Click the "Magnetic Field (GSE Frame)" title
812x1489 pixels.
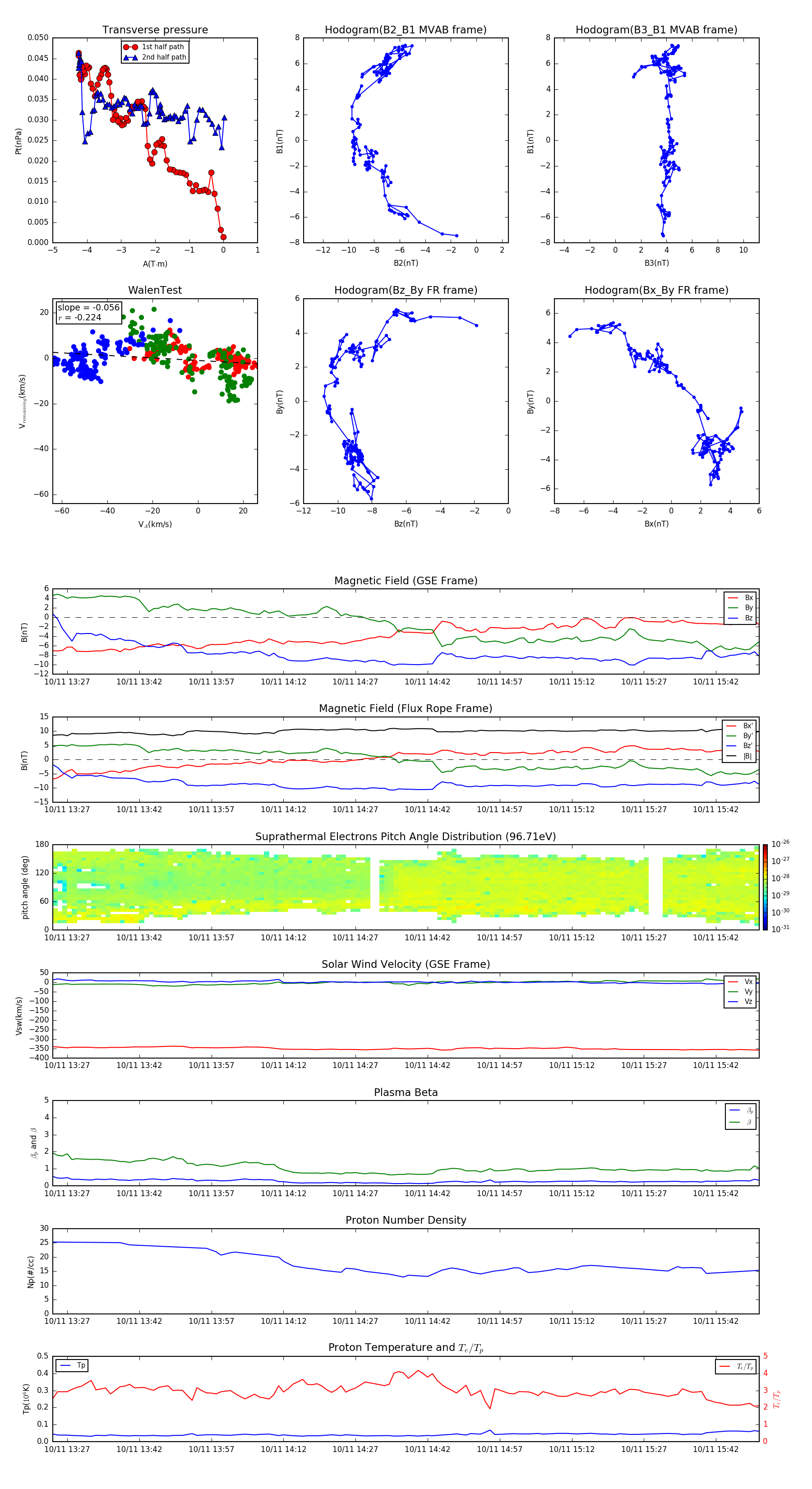(x=406, y=581)
